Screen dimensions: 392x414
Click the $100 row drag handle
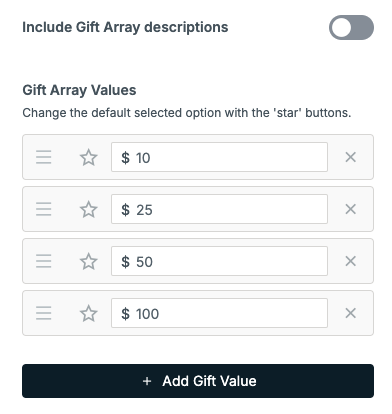(x=44, y=313)
